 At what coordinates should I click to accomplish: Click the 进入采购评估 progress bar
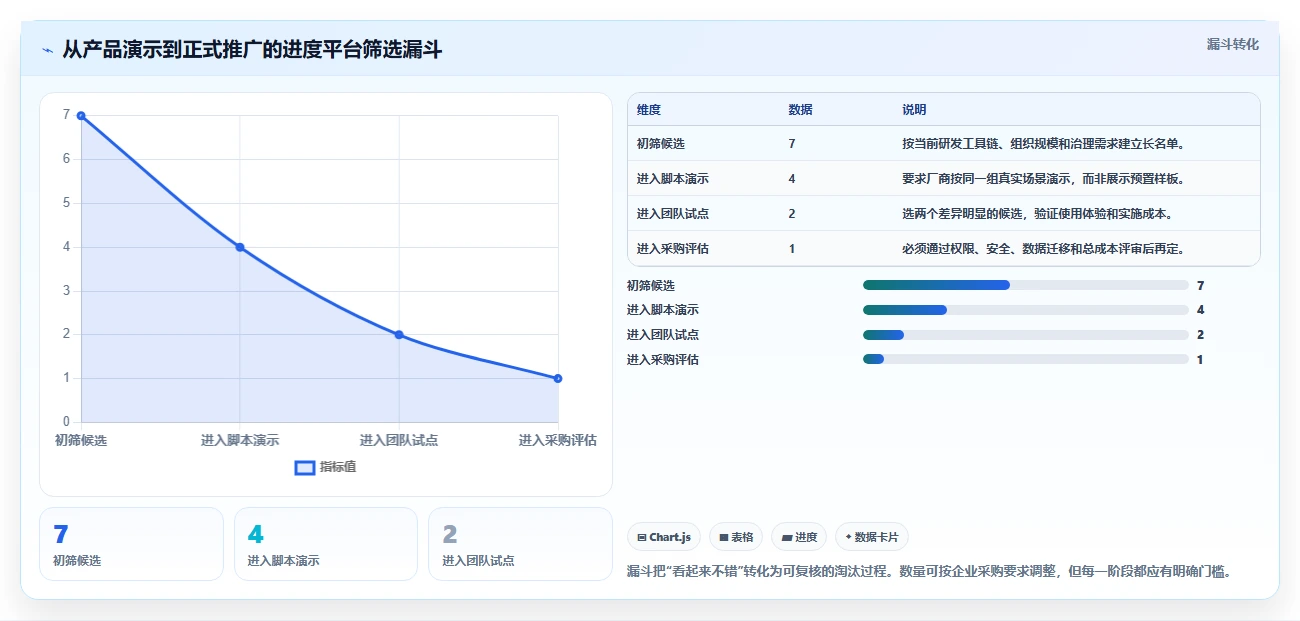pos(1025,359)
